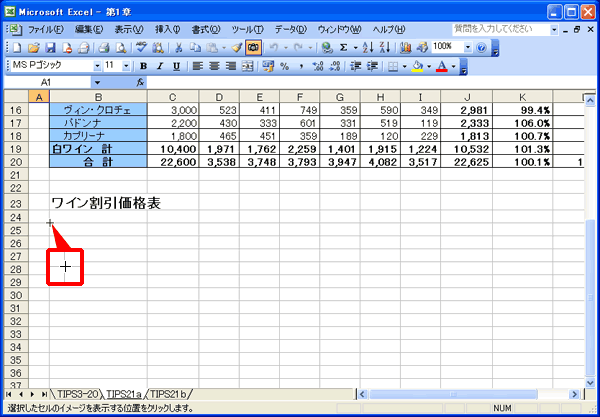Viewport: 600px width, 417px height.
Task: Click the question input box in the menu bar
Action: 501,29
